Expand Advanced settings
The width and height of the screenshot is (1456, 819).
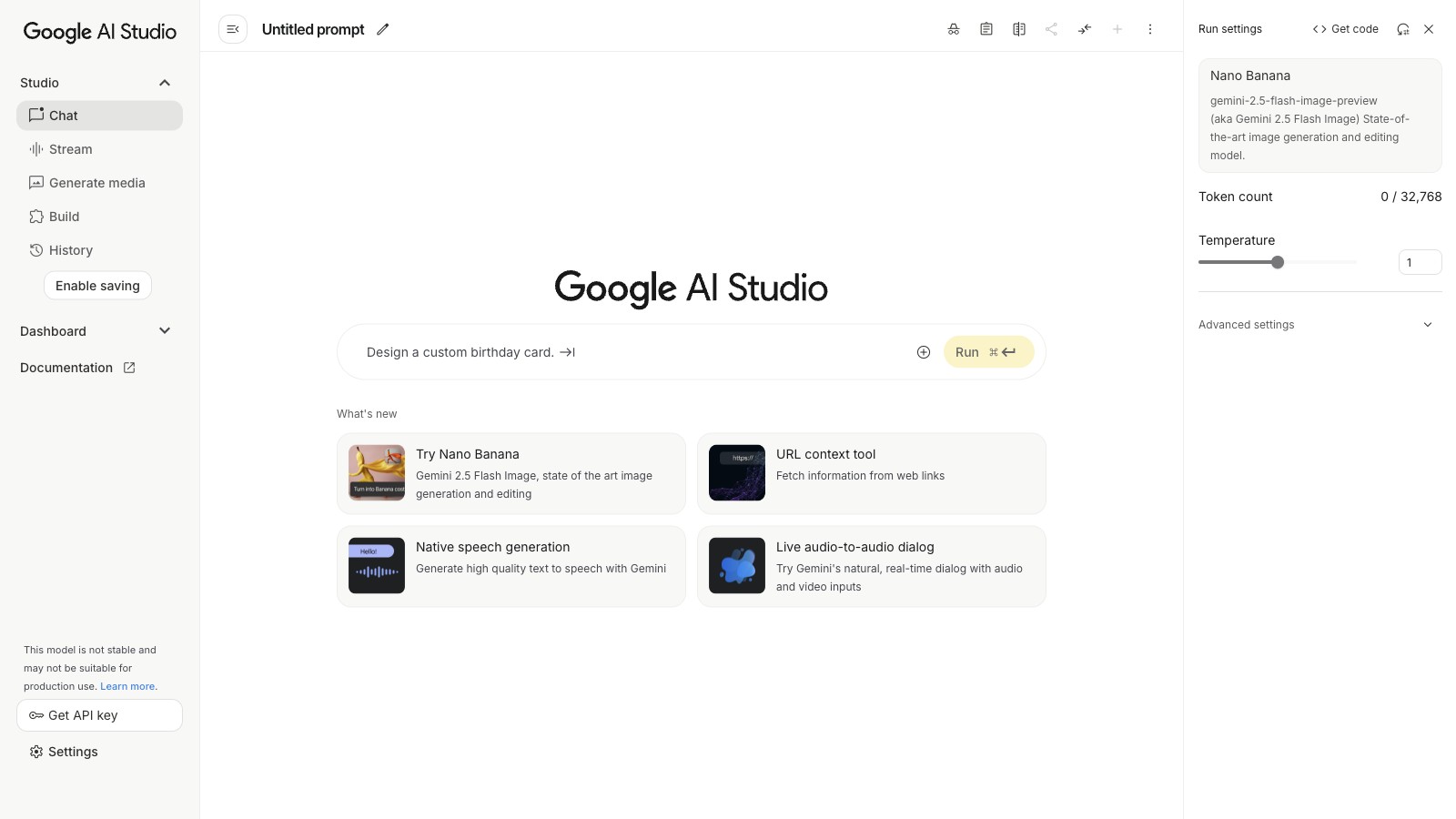pos(1318,324)
